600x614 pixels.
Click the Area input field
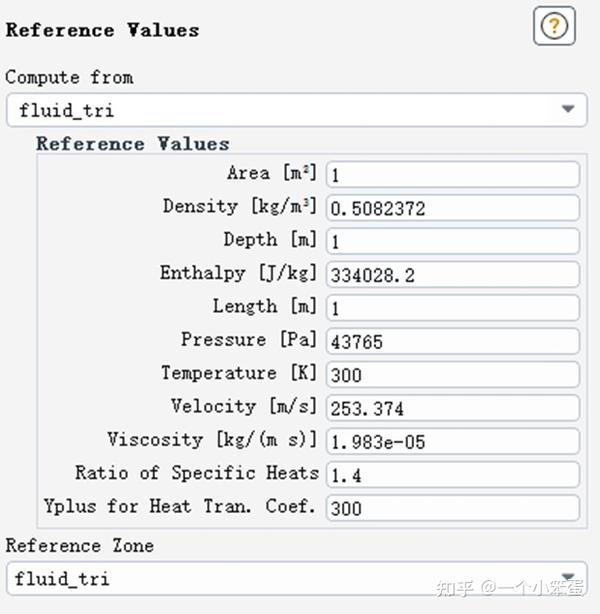pos(452,174)
